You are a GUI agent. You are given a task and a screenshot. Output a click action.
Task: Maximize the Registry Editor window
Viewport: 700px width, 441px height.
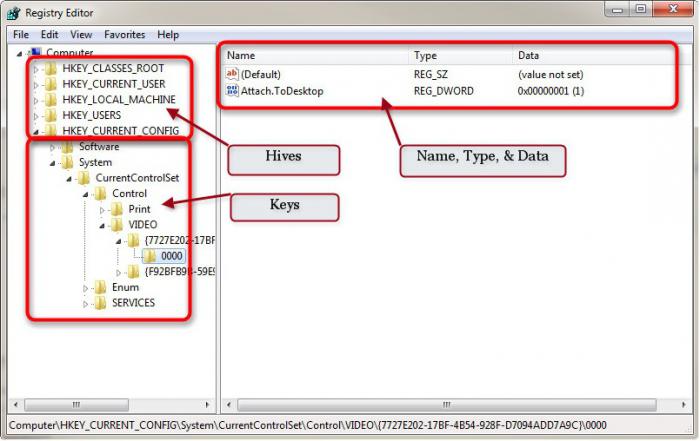click(641, 8)
